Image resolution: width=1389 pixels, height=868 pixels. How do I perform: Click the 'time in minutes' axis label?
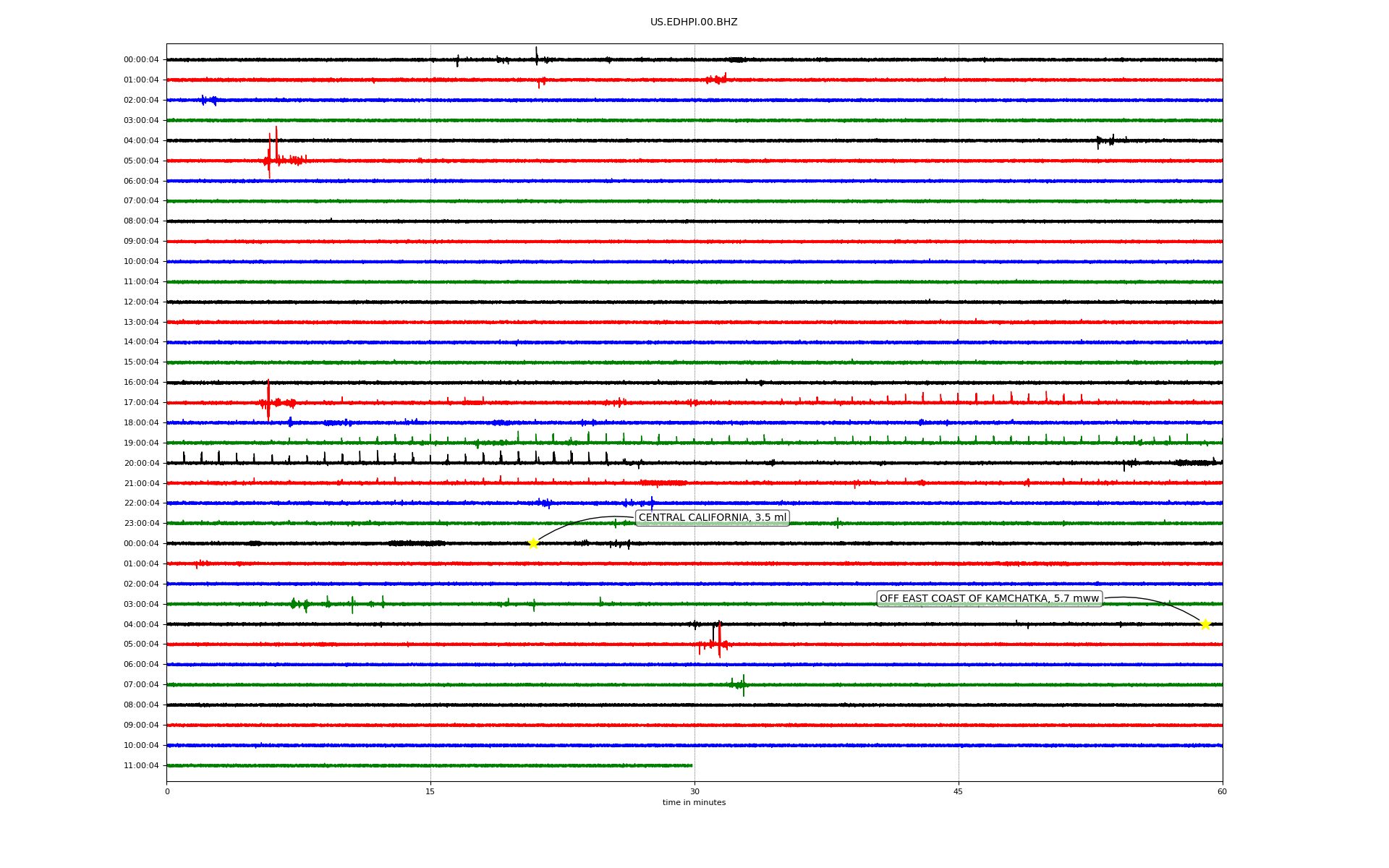[694, 802]
